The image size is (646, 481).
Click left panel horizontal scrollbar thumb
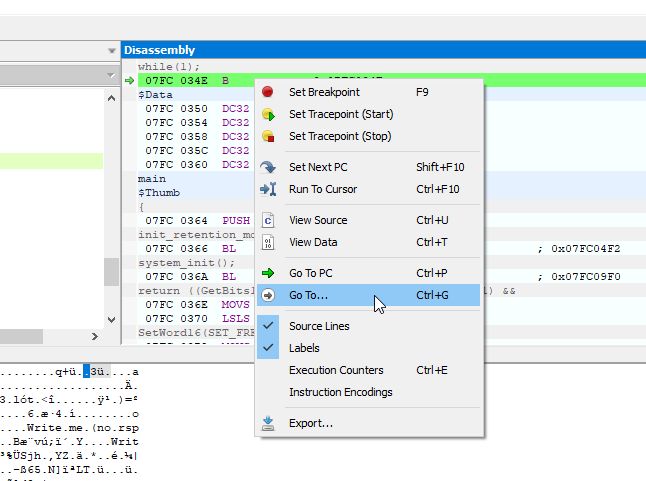(x=21, y=336)
